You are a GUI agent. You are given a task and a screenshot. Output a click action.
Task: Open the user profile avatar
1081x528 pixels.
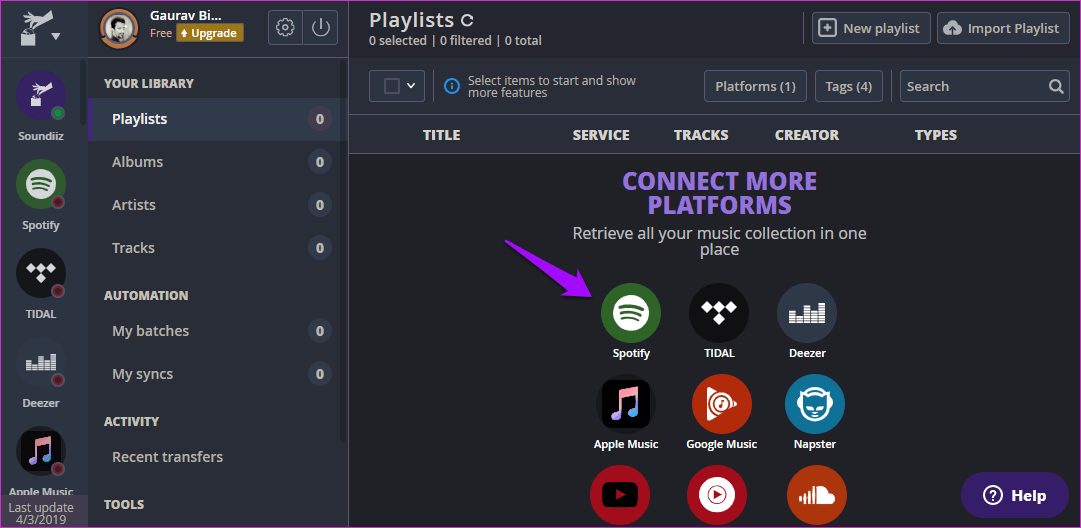point(119,29)
